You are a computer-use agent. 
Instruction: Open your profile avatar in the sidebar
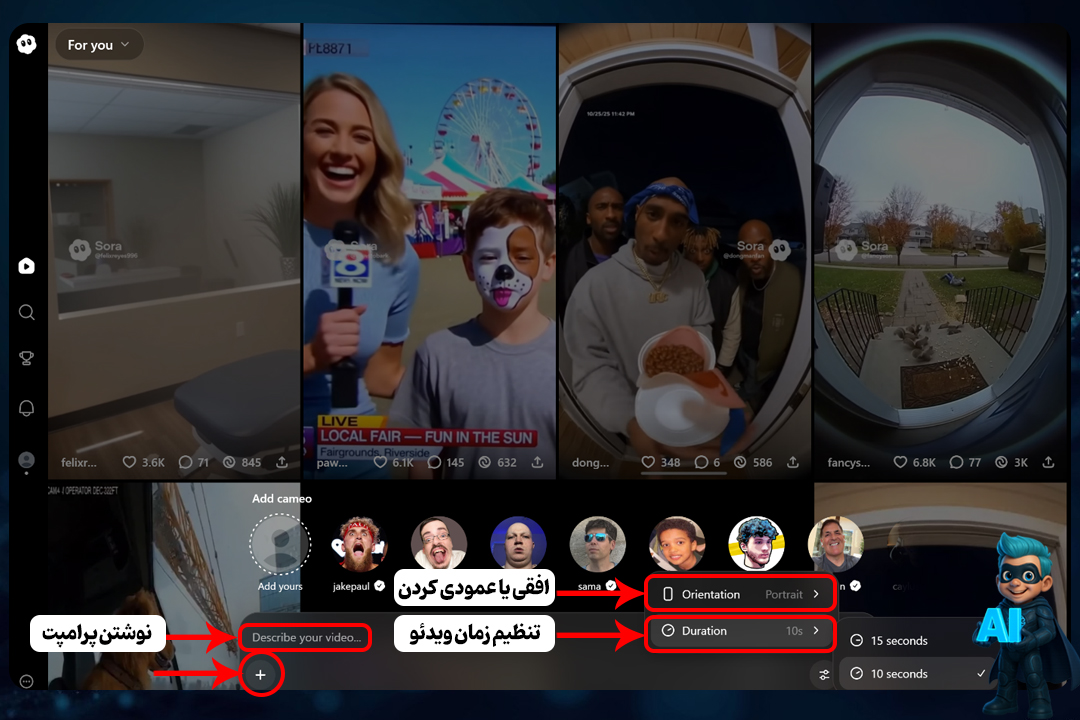point(26,460)
